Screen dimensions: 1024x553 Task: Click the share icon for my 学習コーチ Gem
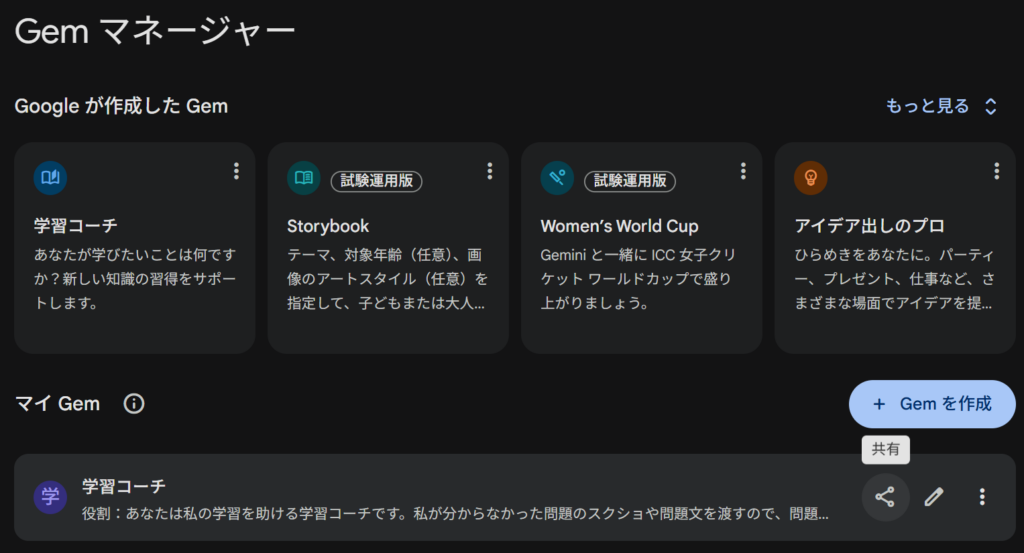pos(885,497)
